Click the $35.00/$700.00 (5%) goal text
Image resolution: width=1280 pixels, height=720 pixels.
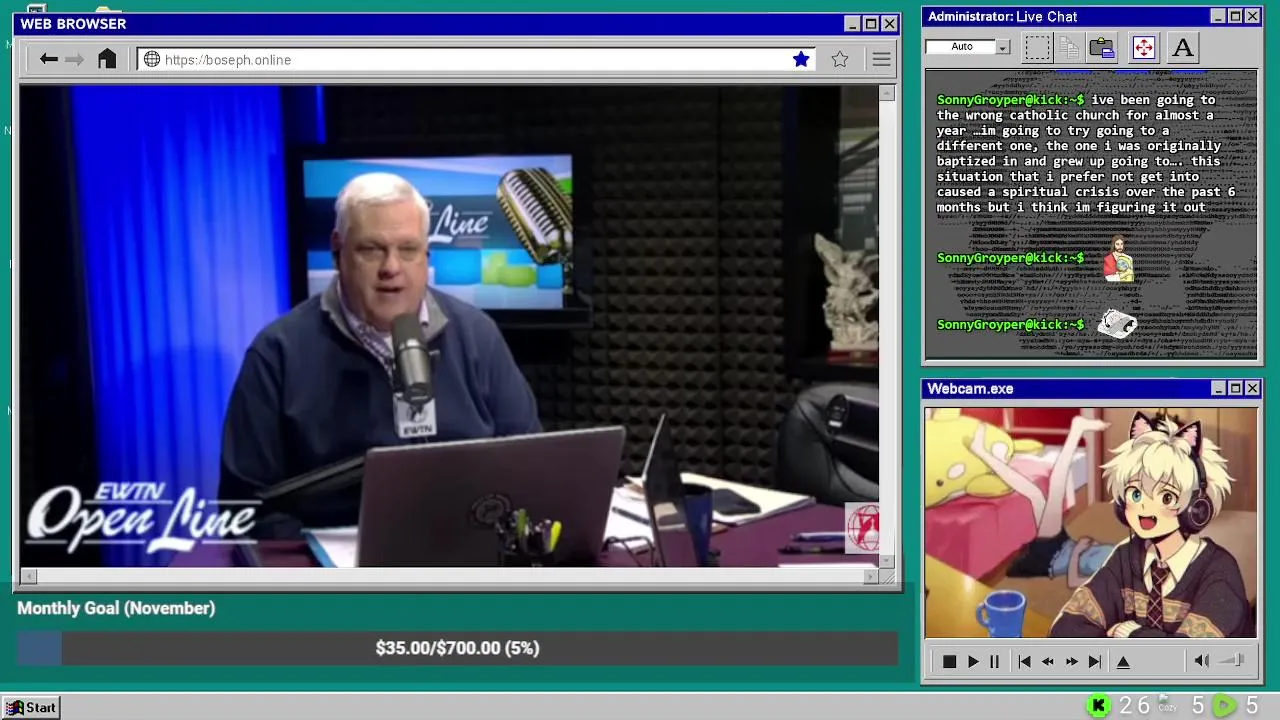pyautogui.click(x=457, y=648)
